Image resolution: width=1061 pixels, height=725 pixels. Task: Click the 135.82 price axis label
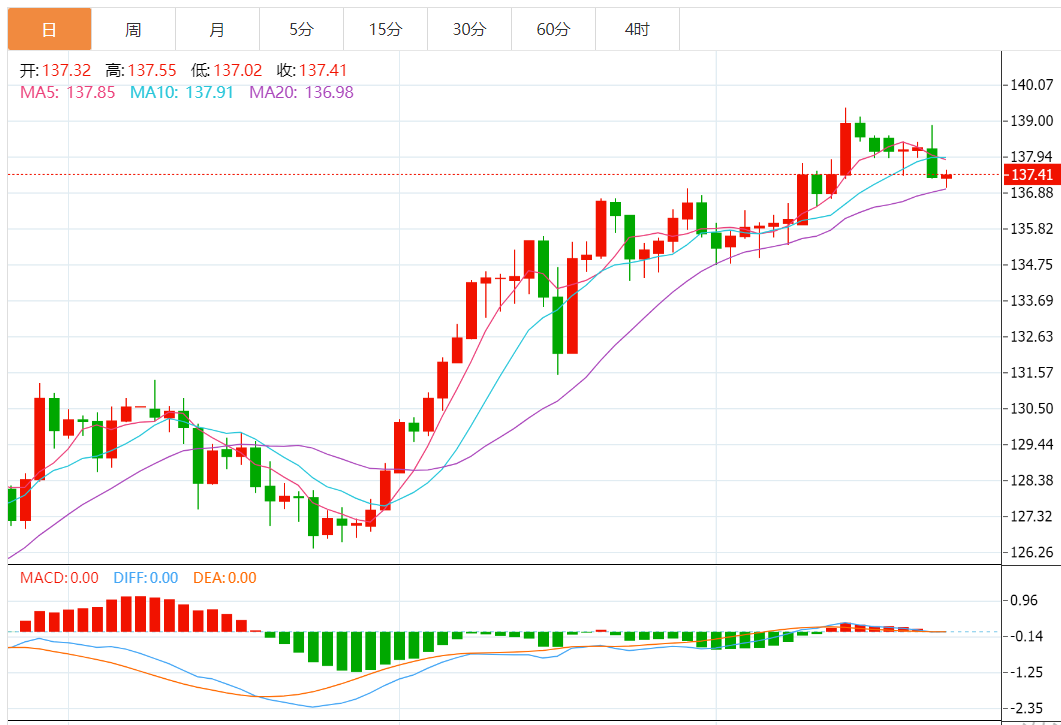(1031, 229)
